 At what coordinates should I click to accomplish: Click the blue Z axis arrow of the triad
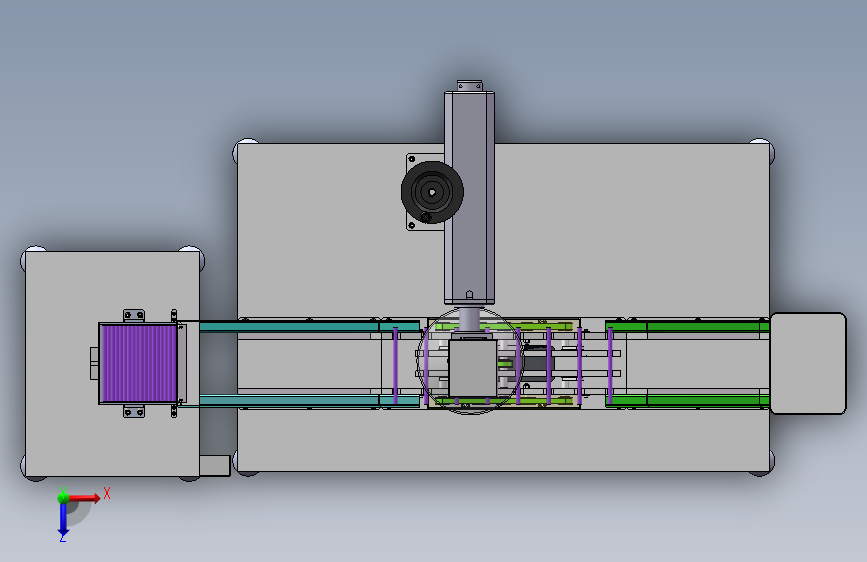(63, 520)
